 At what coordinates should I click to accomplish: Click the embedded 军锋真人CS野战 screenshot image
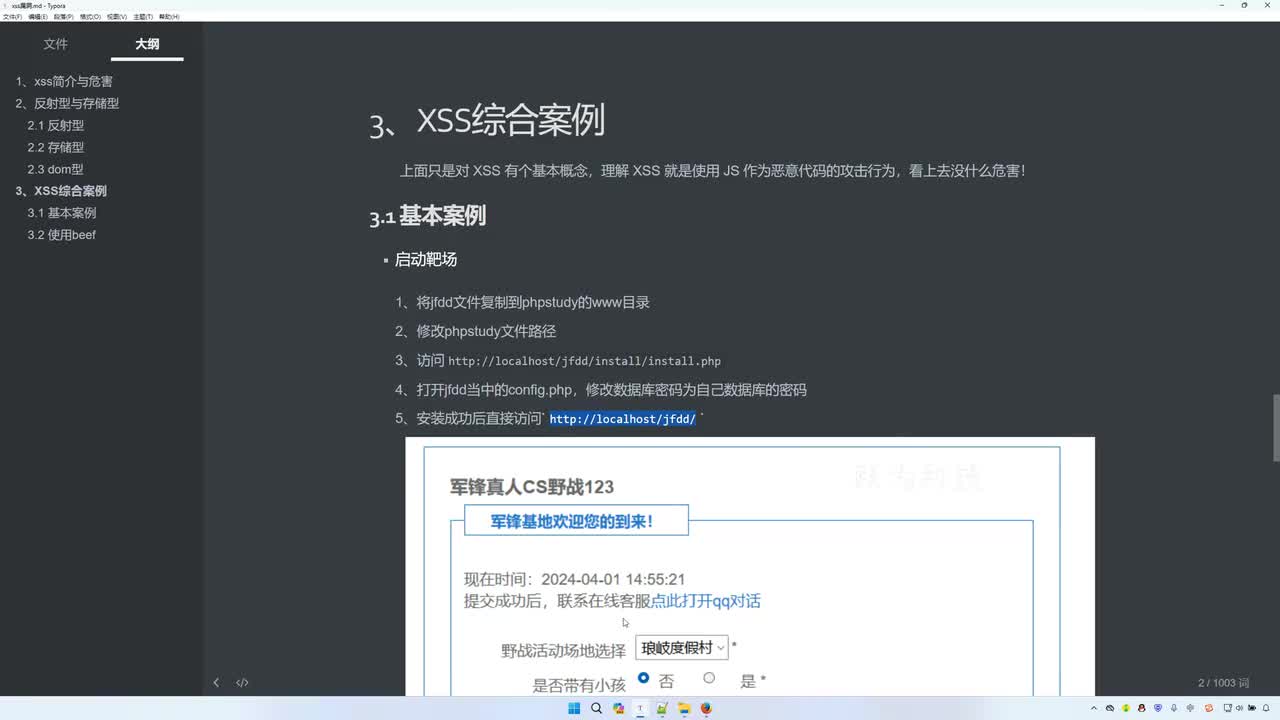(750, 566)
